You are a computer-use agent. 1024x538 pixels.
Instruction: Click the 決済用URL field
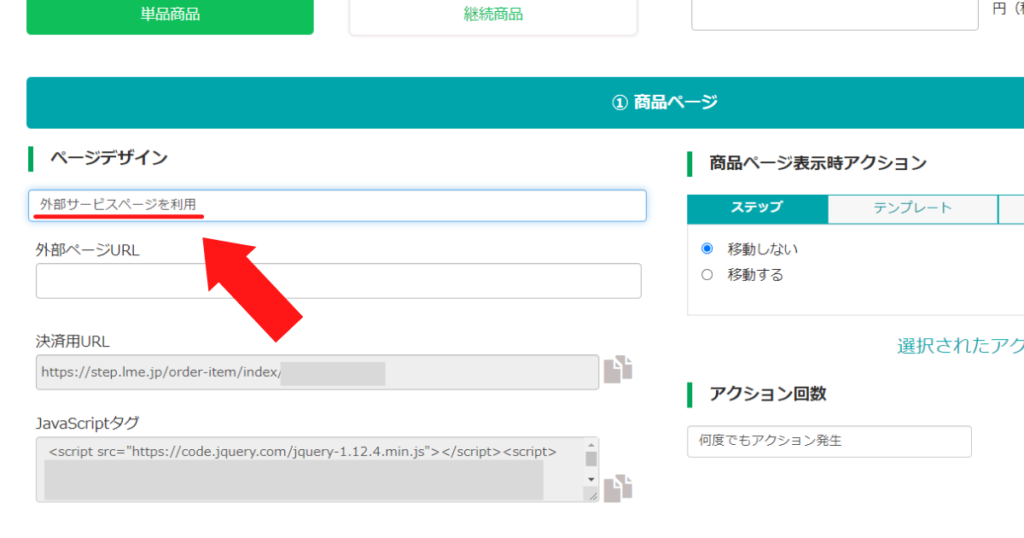coord(317,372)
